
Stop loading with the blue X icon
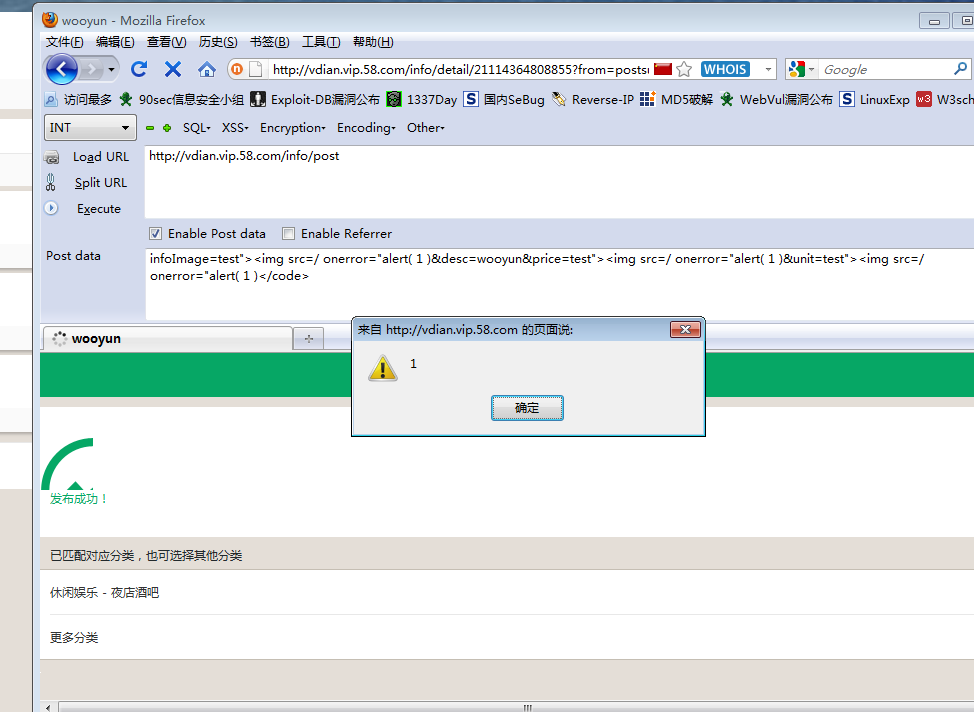pyautogui.click(x=173, y=69)
